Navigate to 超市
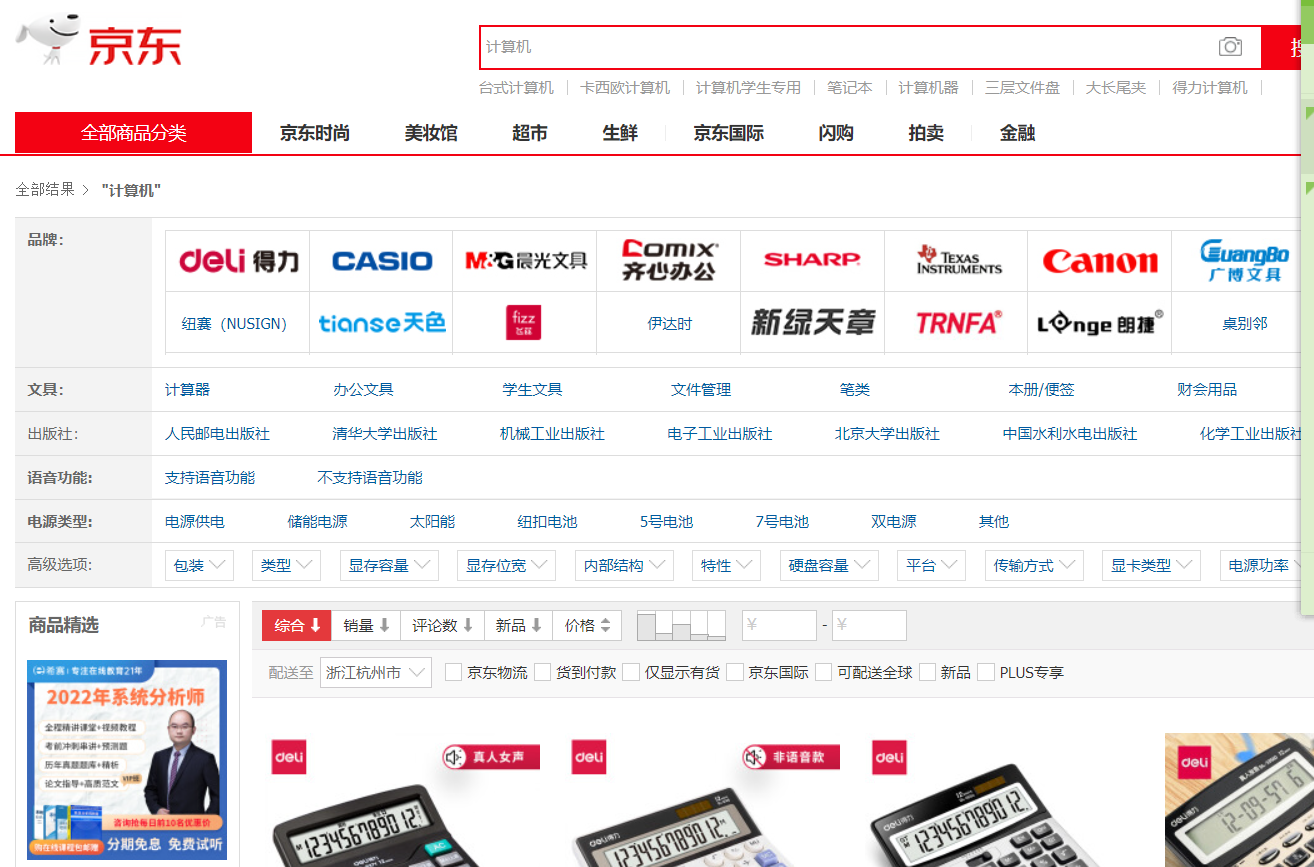This screenshot has height=867, width=1314. click(x=530, y=133)
